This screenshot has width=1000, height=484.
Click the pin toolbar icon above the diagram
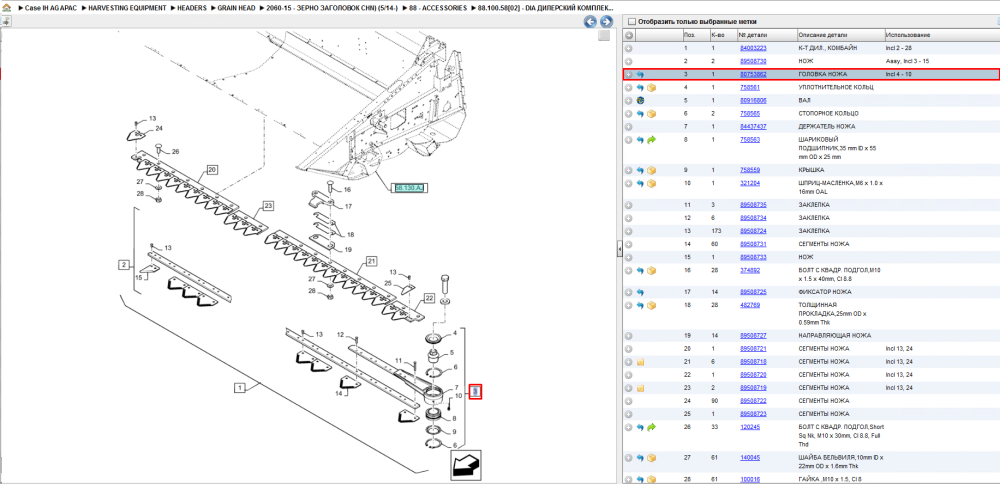tap(6, 22)
